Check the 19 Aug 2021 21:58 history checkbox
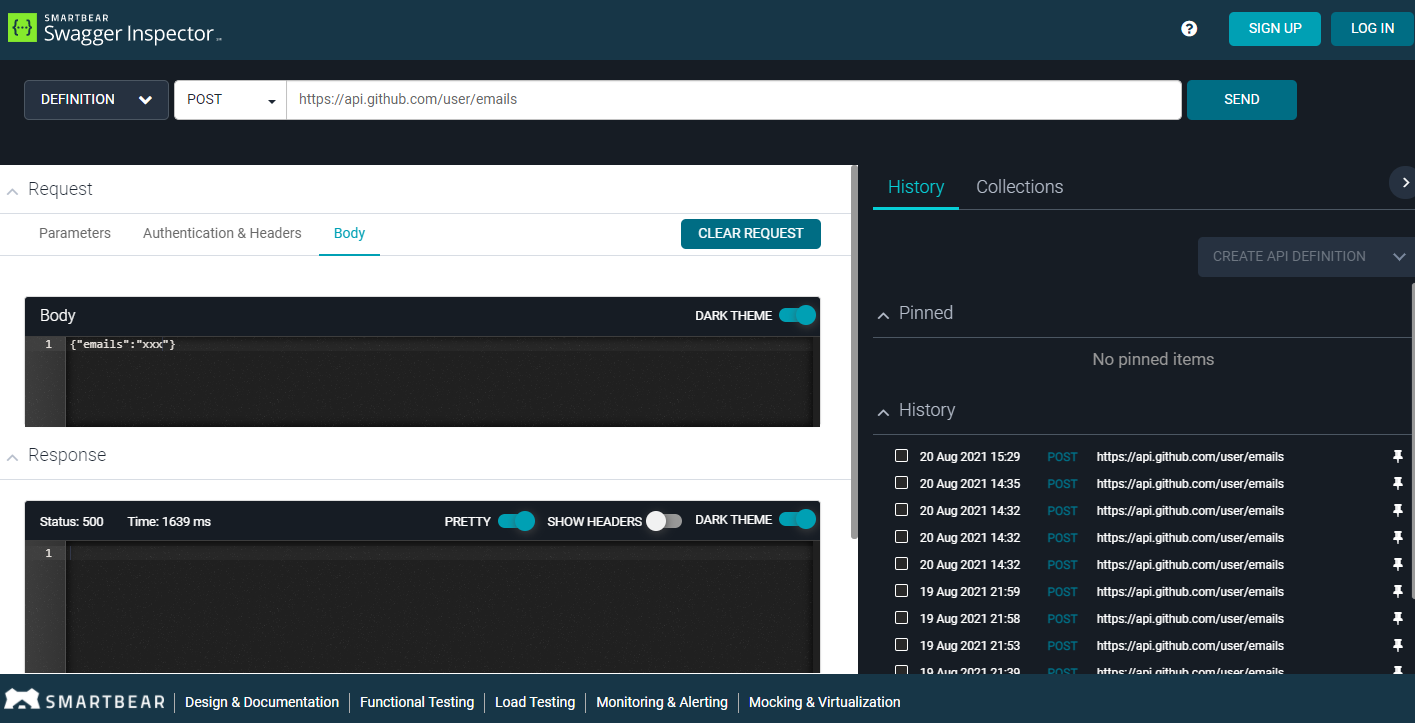This screenshot has width=1415, height=723. [901, 618]
